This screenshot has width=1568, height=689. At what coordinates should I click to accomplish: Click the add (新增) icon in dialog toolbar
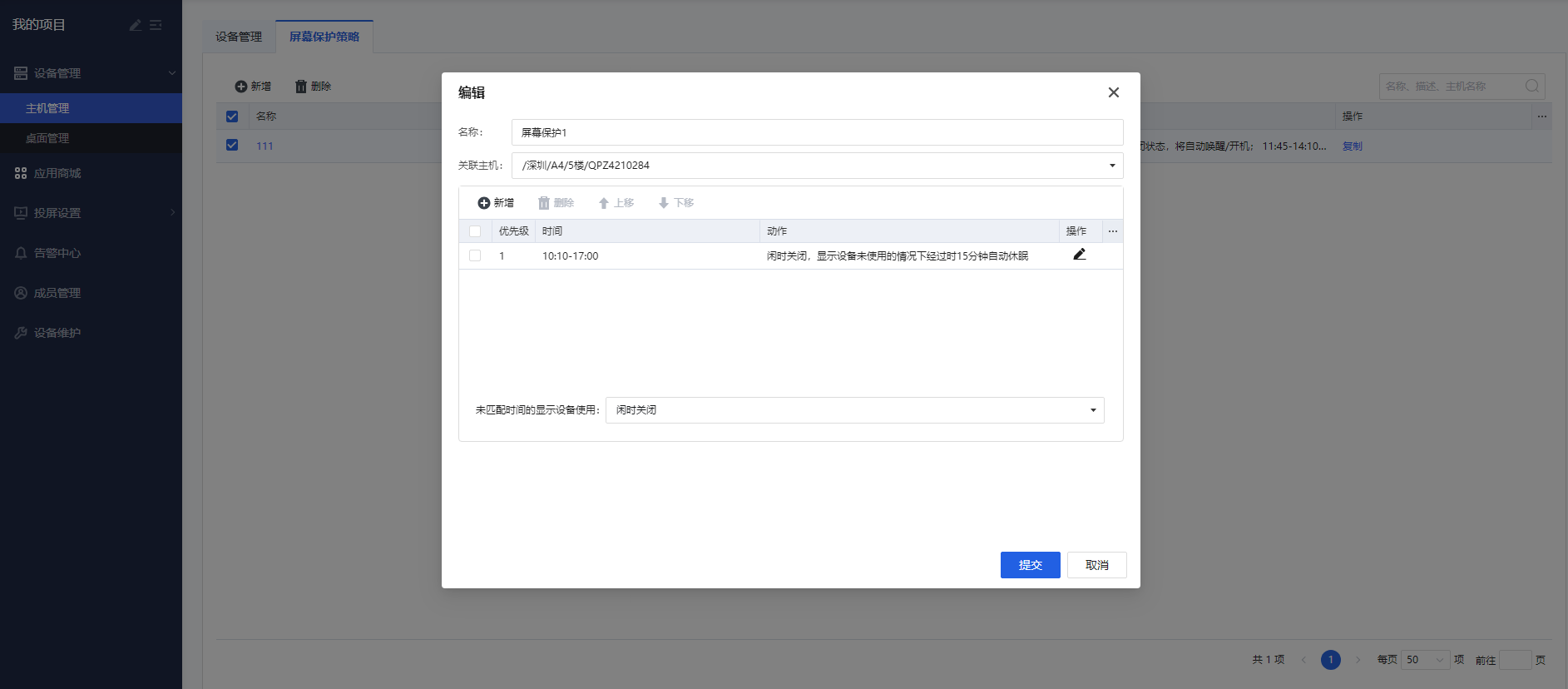click(484, 203)
